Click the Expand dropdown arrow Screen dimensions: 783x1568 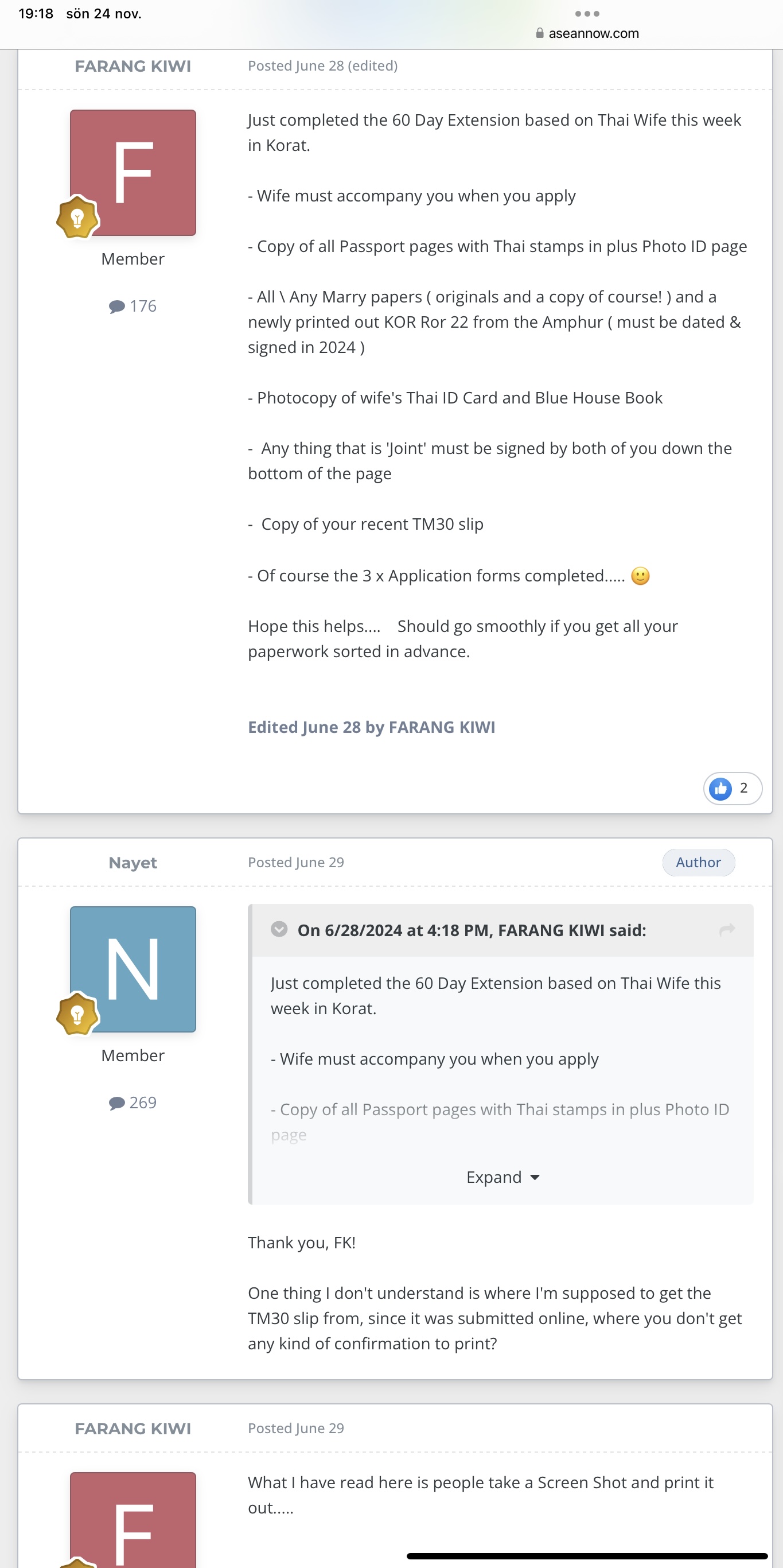(535, 1177)
